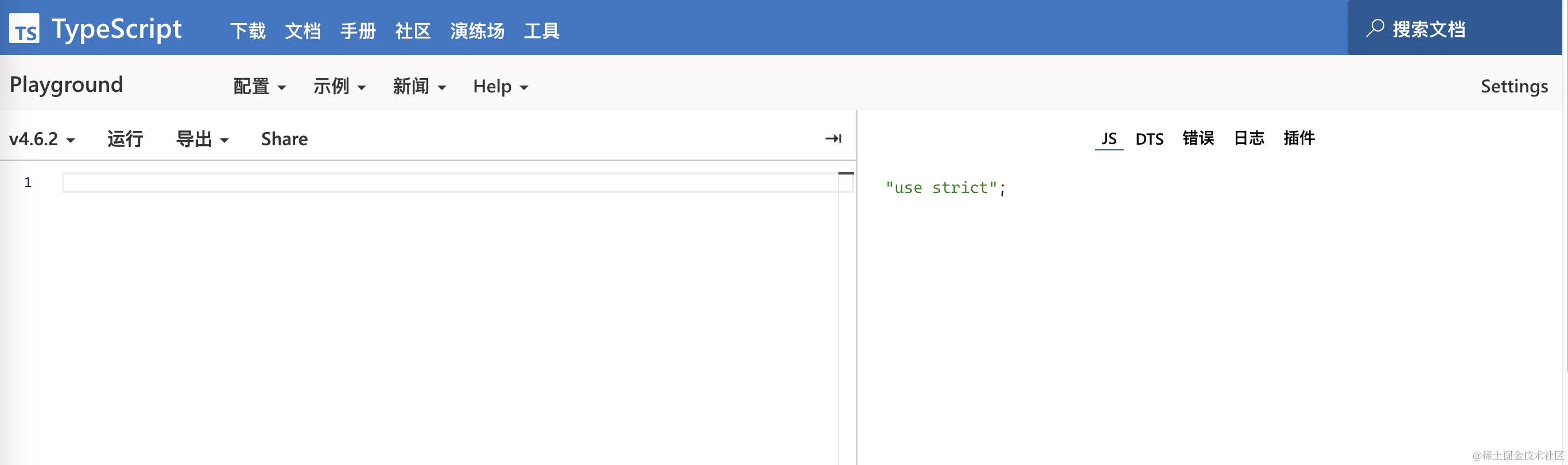Click the Playground title text
Screen dimensions: 1568x465
pyautogui.click(x=67, y=84)
